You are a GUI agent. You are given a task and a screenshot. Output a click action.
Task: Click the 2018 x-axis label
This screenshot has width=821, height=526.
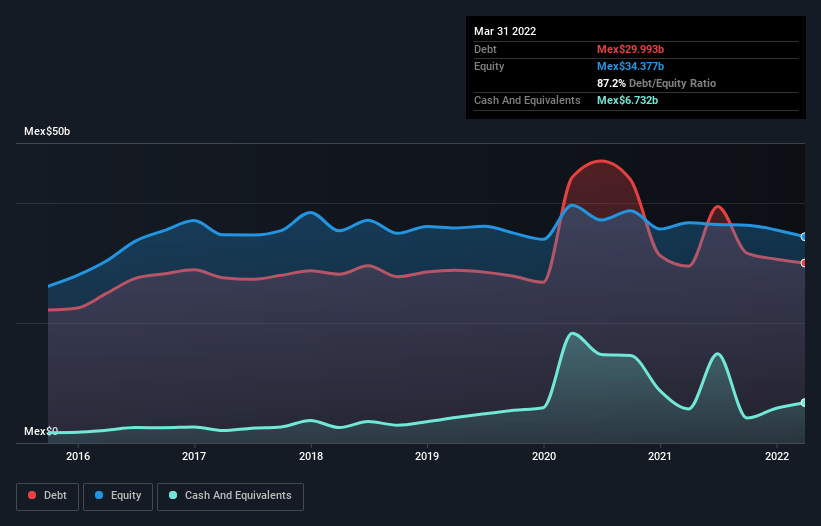311,456
